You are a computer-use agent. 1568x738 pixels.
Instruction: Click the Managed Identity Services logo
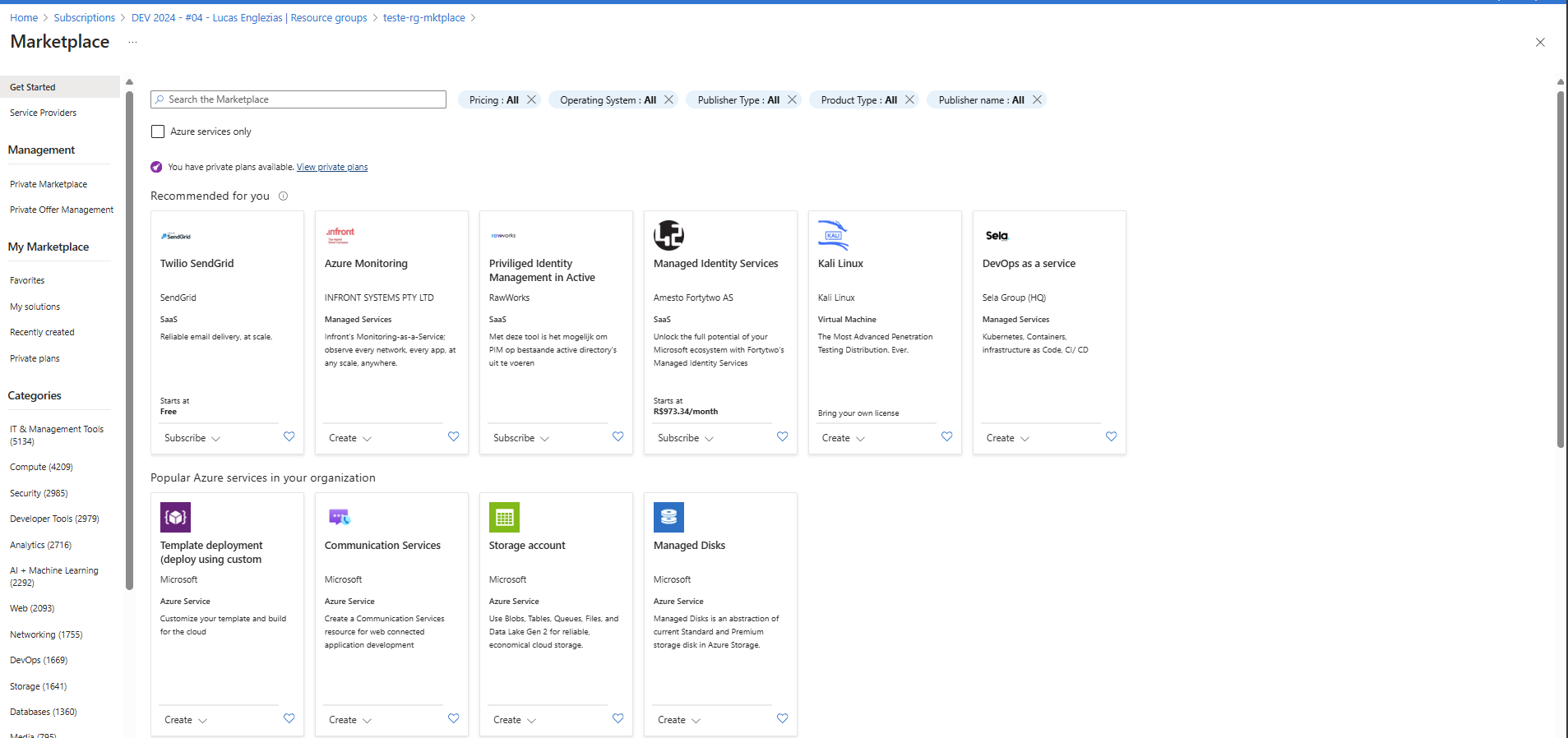pos(668,235)
